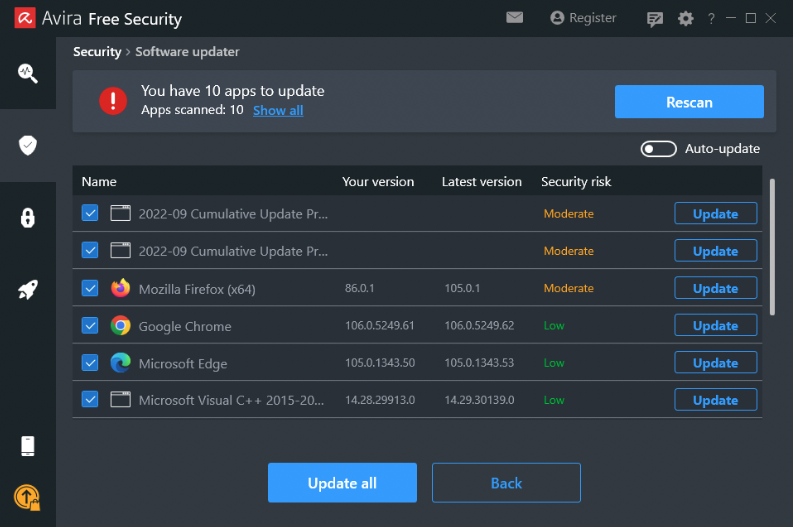The height and width of the screenshot is (527, 793).
Task: Click Security in the breadcrumb
Action: tap(97, 52)
